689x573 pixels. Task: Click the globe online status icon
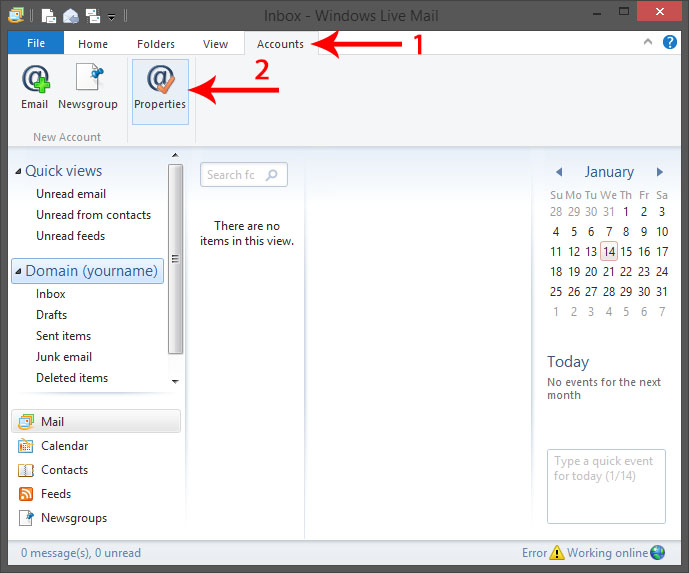pos(657,552)
